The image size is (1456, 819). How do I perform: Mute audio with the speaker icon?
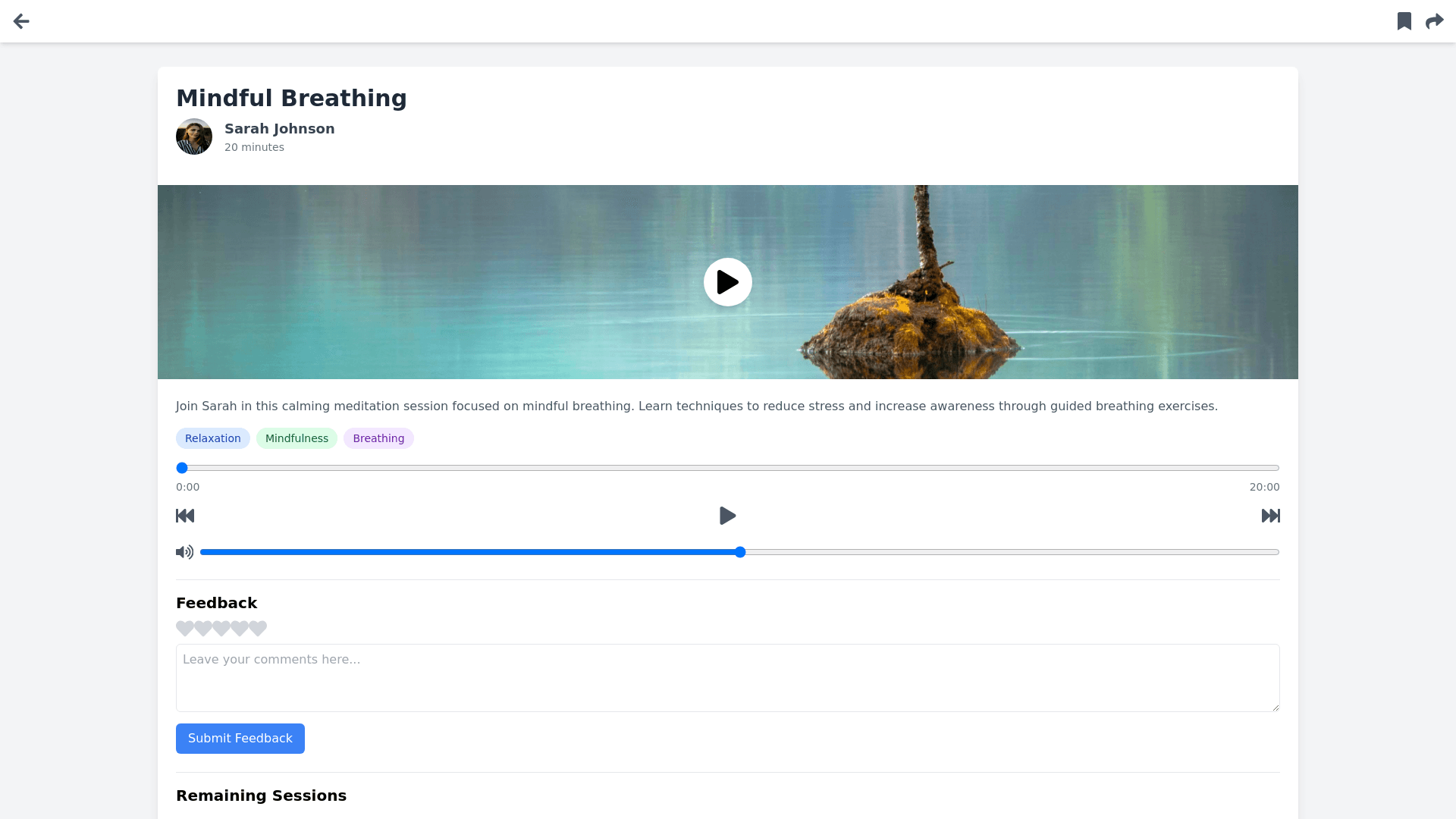[x=184, y=552]
